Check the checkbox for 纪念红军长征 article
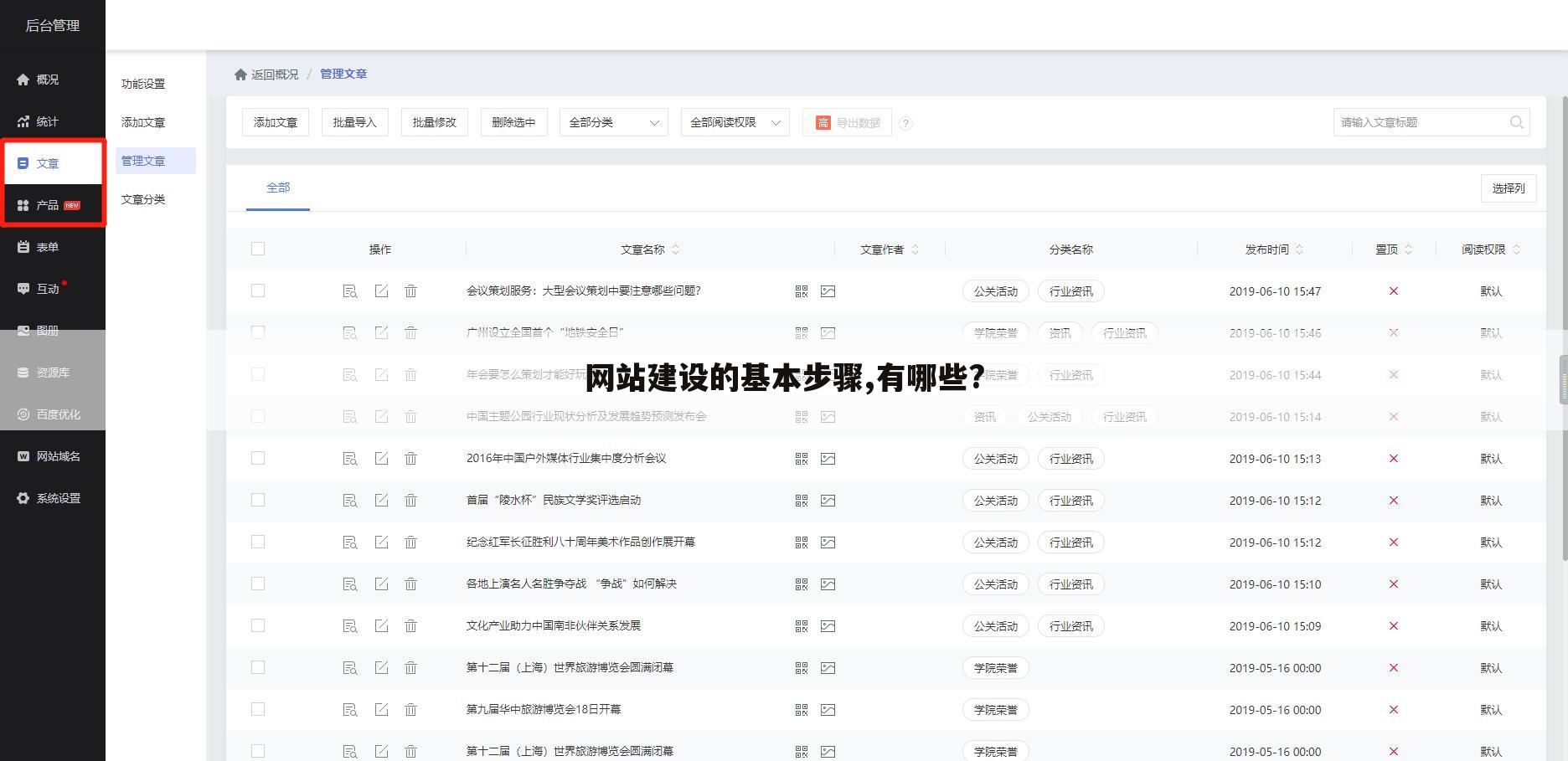 [x=258, y=542]
